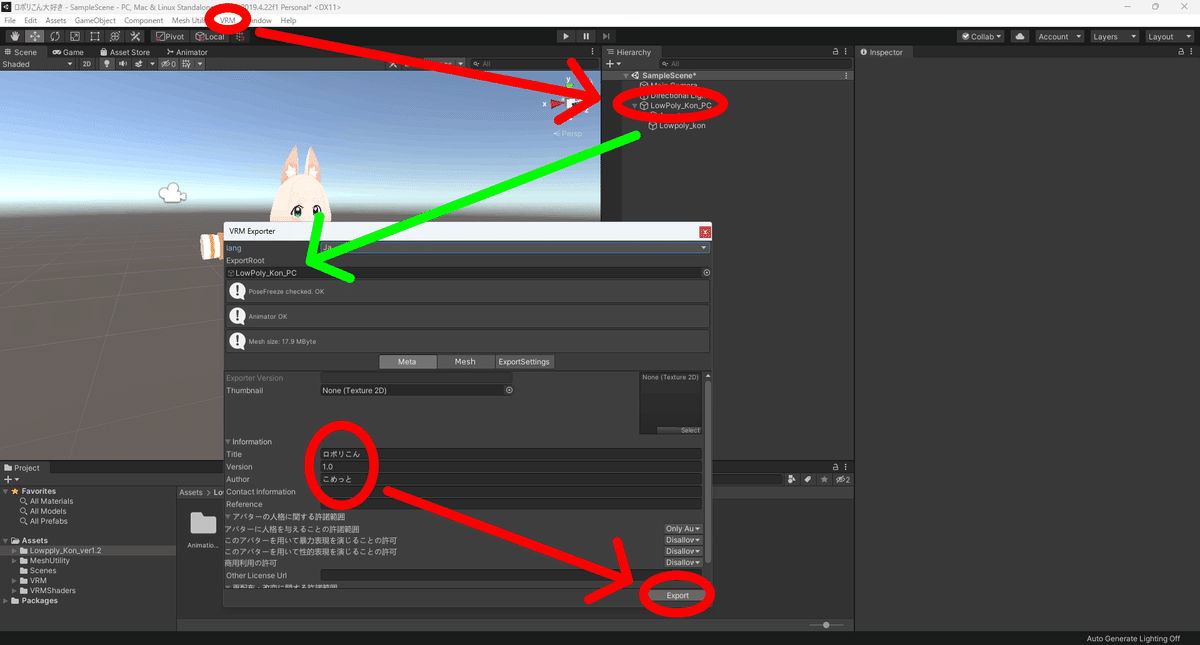Open the Only Au permission dropdown

[x=683, y=529]
